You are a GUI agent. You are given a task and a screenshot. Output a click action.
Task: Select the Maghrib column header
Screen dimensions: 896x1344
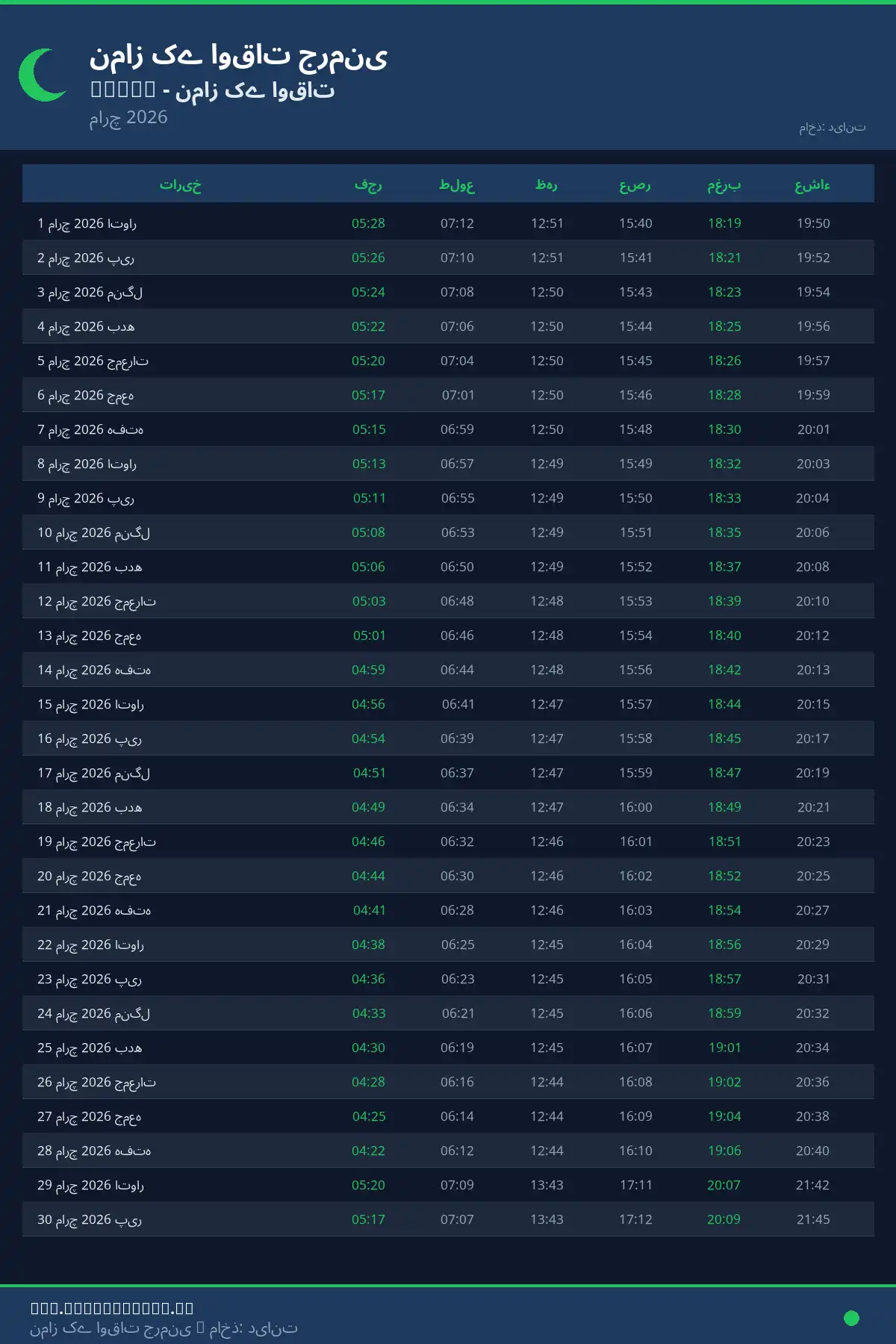(x=724, y=184)
